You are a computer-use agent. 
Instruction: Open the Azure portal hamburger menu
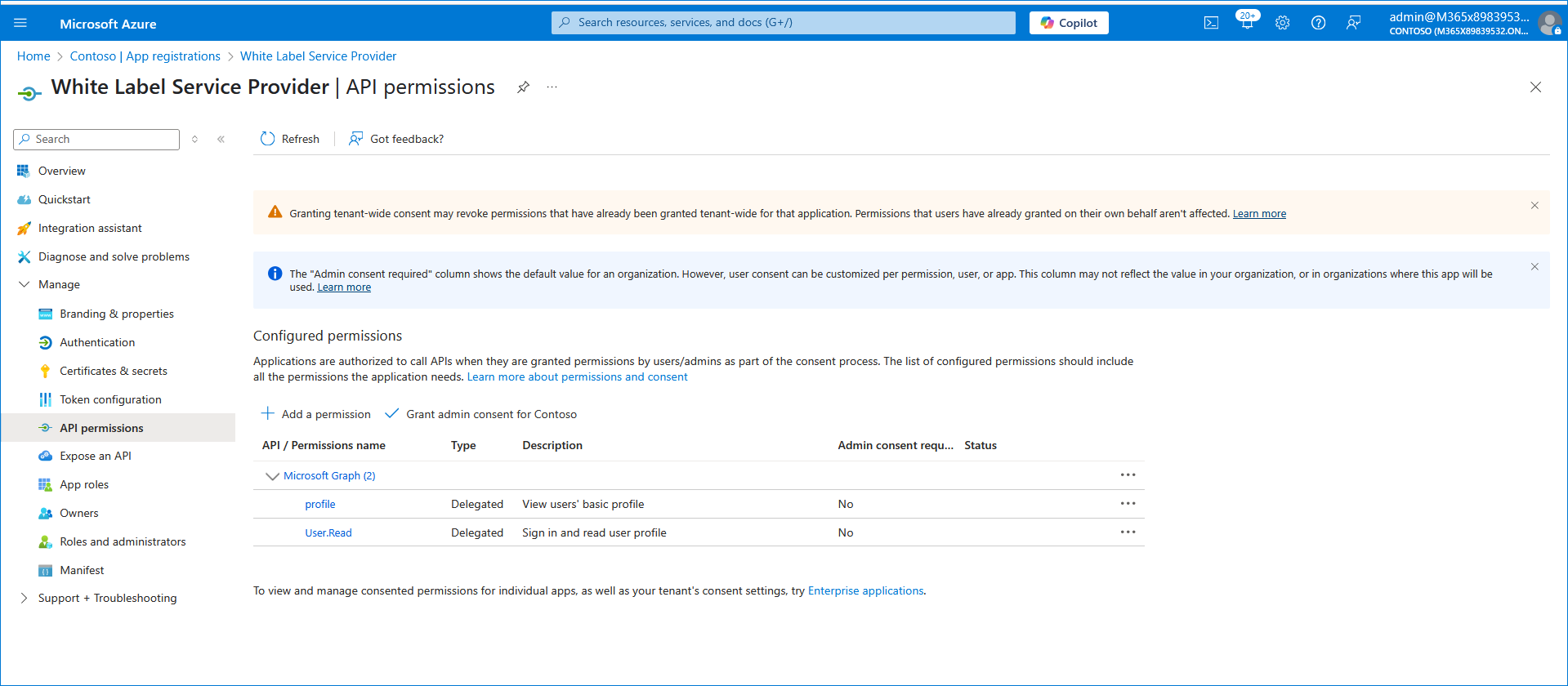pos(20,23)
